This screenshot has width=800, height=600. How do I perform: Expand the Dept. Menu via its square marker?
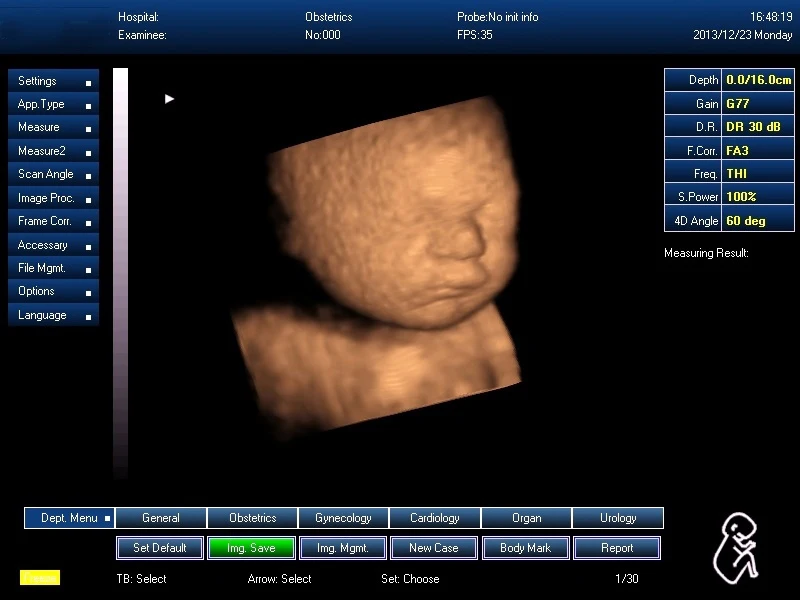pyautogui.click(x=106, y=518)
